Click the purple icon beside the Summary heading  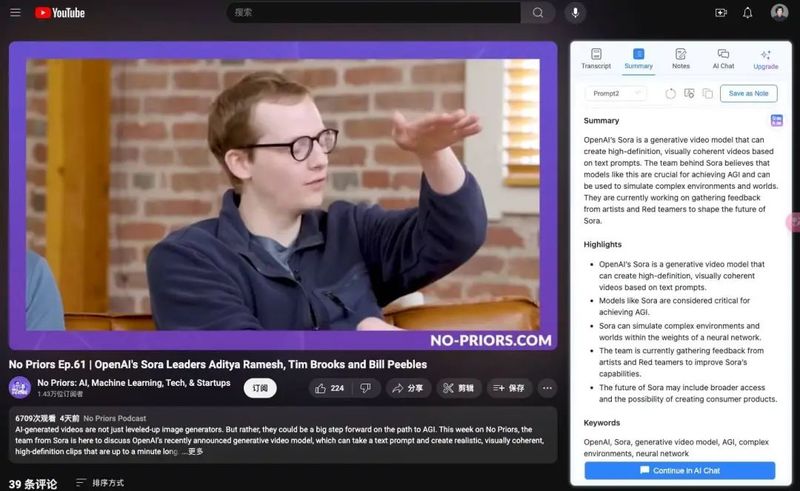click(x=776, y=120)
